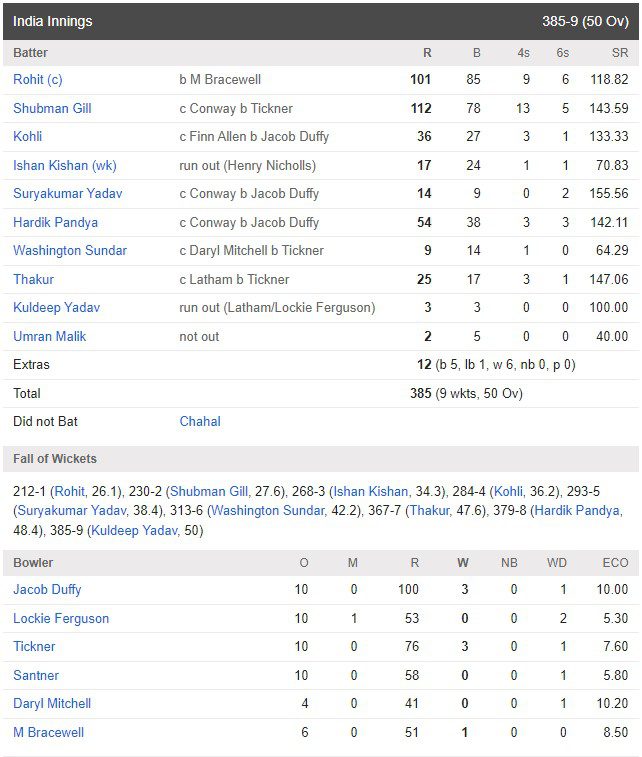Click Washington Sundar in batter column
Viewport: 642px width, 757px height.
[70, 251]
